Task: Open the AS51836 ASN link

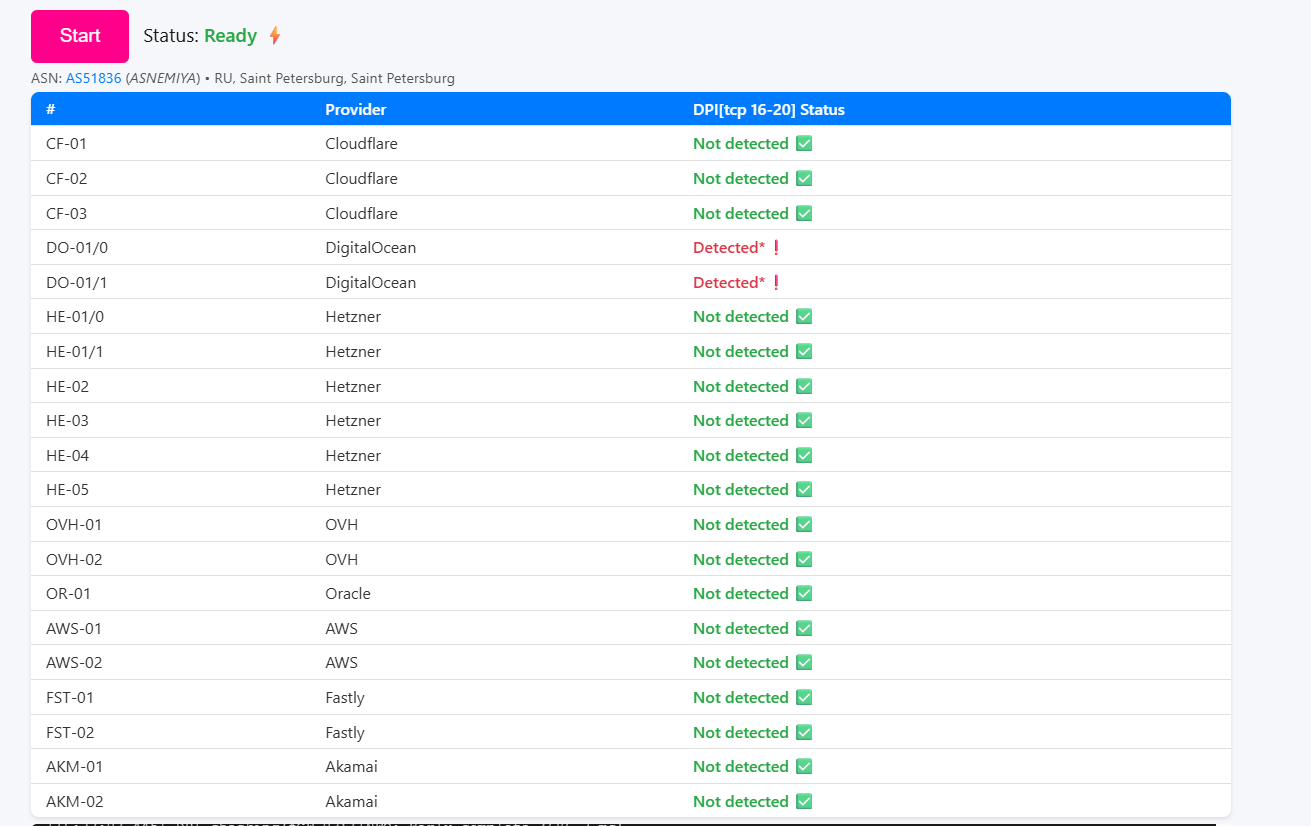Action: point(94,78)
